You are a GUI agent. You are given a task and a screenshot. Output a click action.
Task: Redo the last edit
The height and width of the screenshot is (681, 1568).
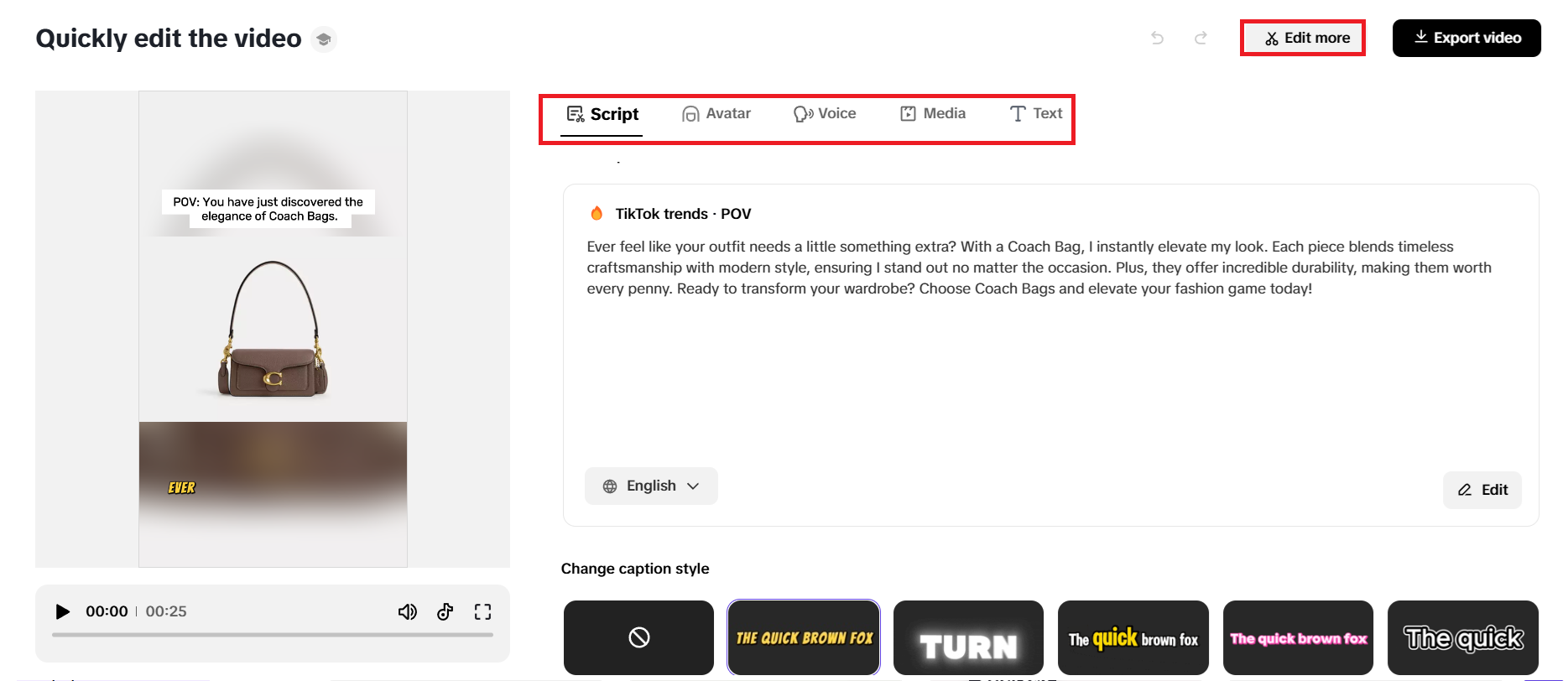[1201, 38]
